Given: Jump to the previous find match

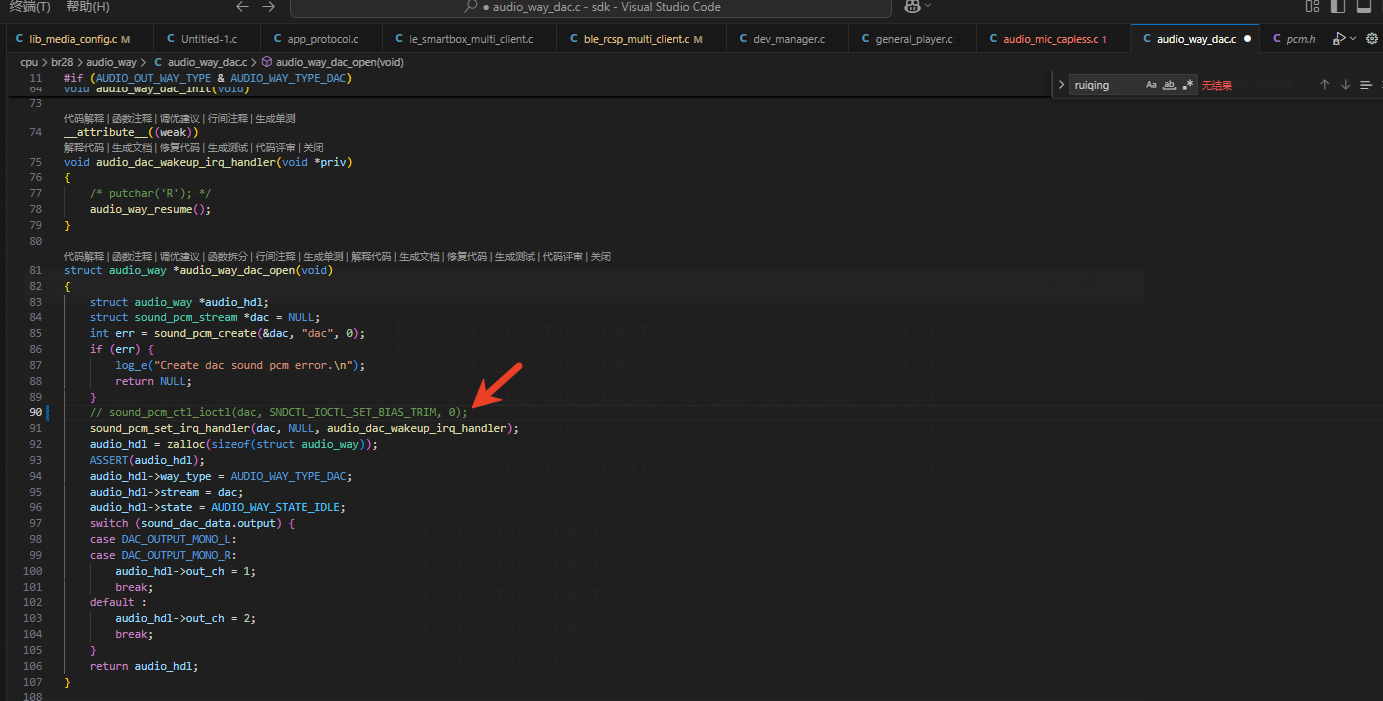Looking at the screenshot, I should pyautogui.click(x=1324, y=85).
